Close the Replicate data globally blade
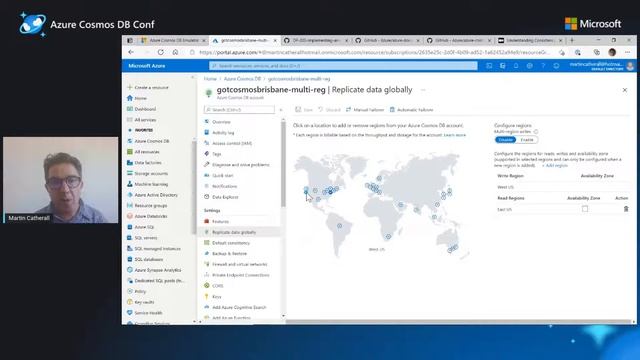640x360 pixels. [x=624, y=90]
